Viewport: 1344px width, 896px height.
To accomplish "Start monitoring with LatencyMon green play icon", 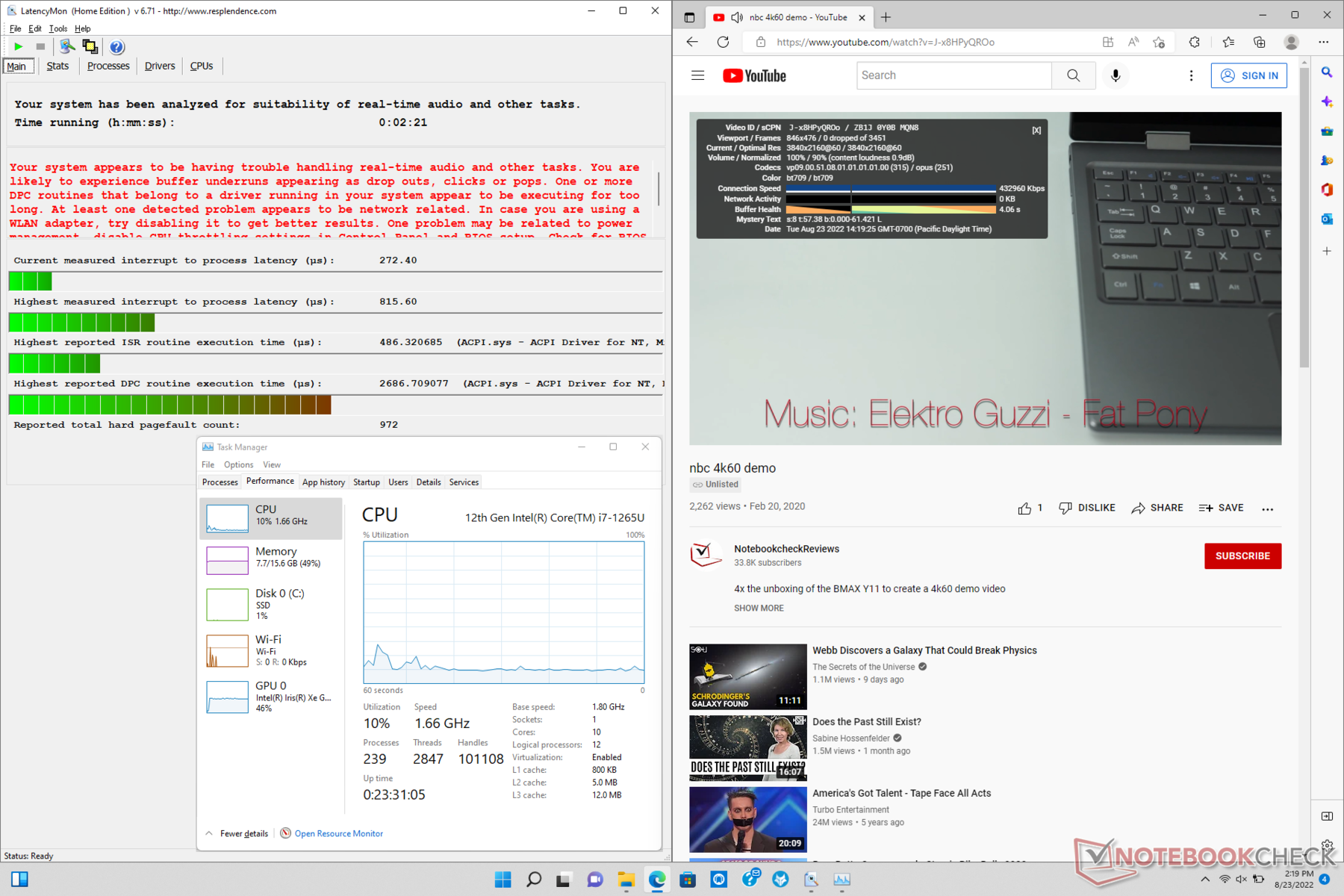I will click(18, 47).
